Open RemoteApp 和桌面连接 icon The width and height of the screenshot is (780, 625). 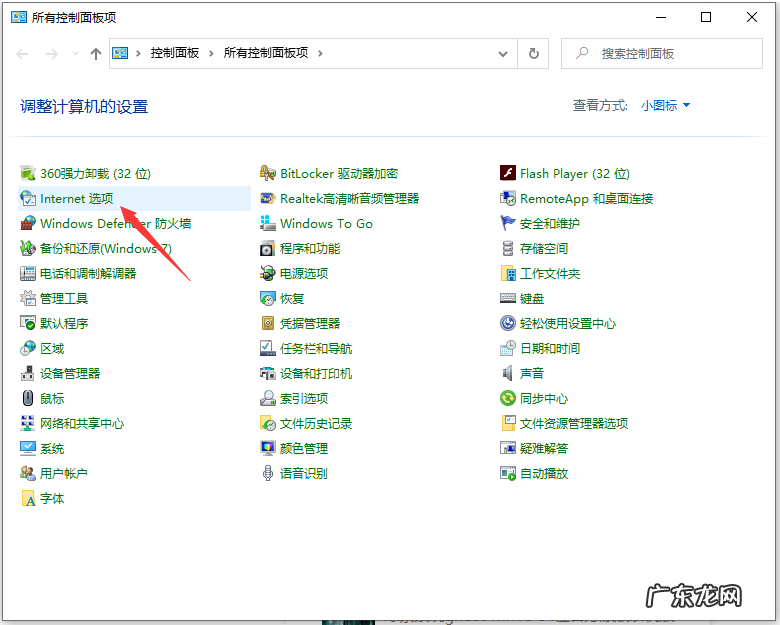[507, 199]
